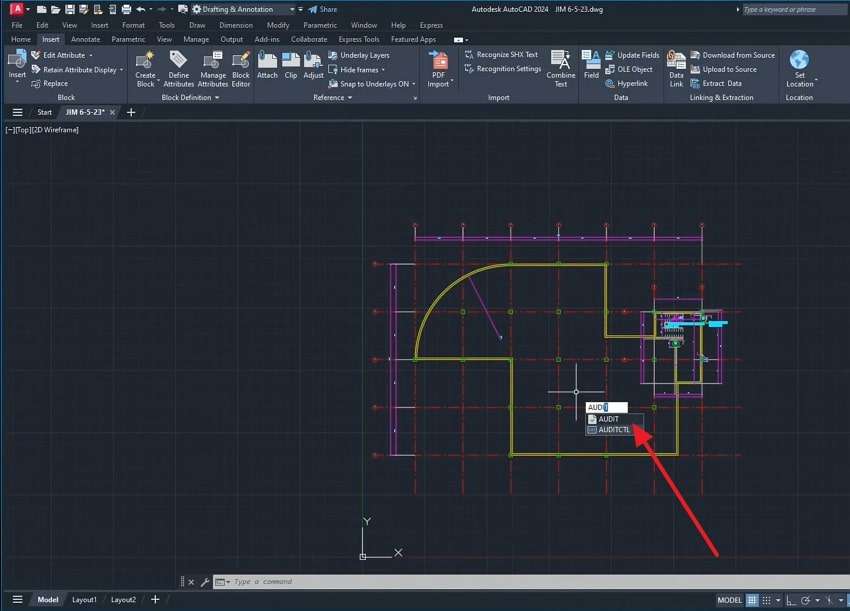Open the Home ribbon tab
This screenshot has width=850, height=611.
21,39
